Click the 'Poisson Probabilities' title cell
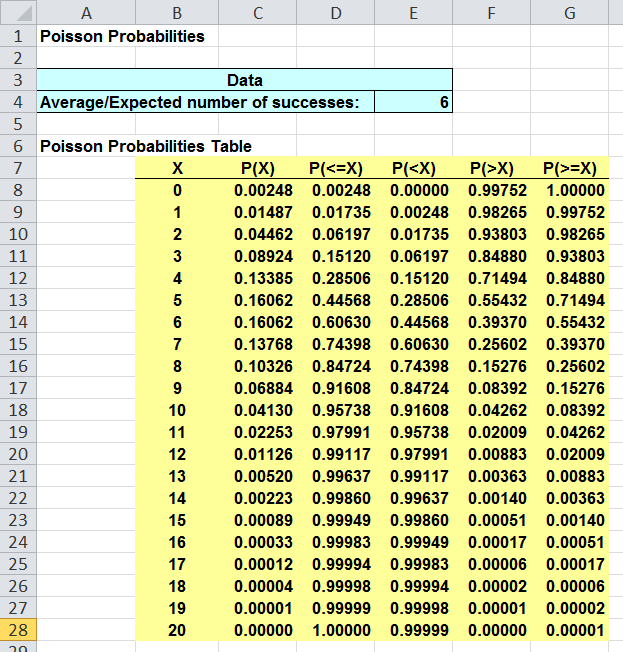The width and height of the screenshot is (623, 652). click(122, 36)
